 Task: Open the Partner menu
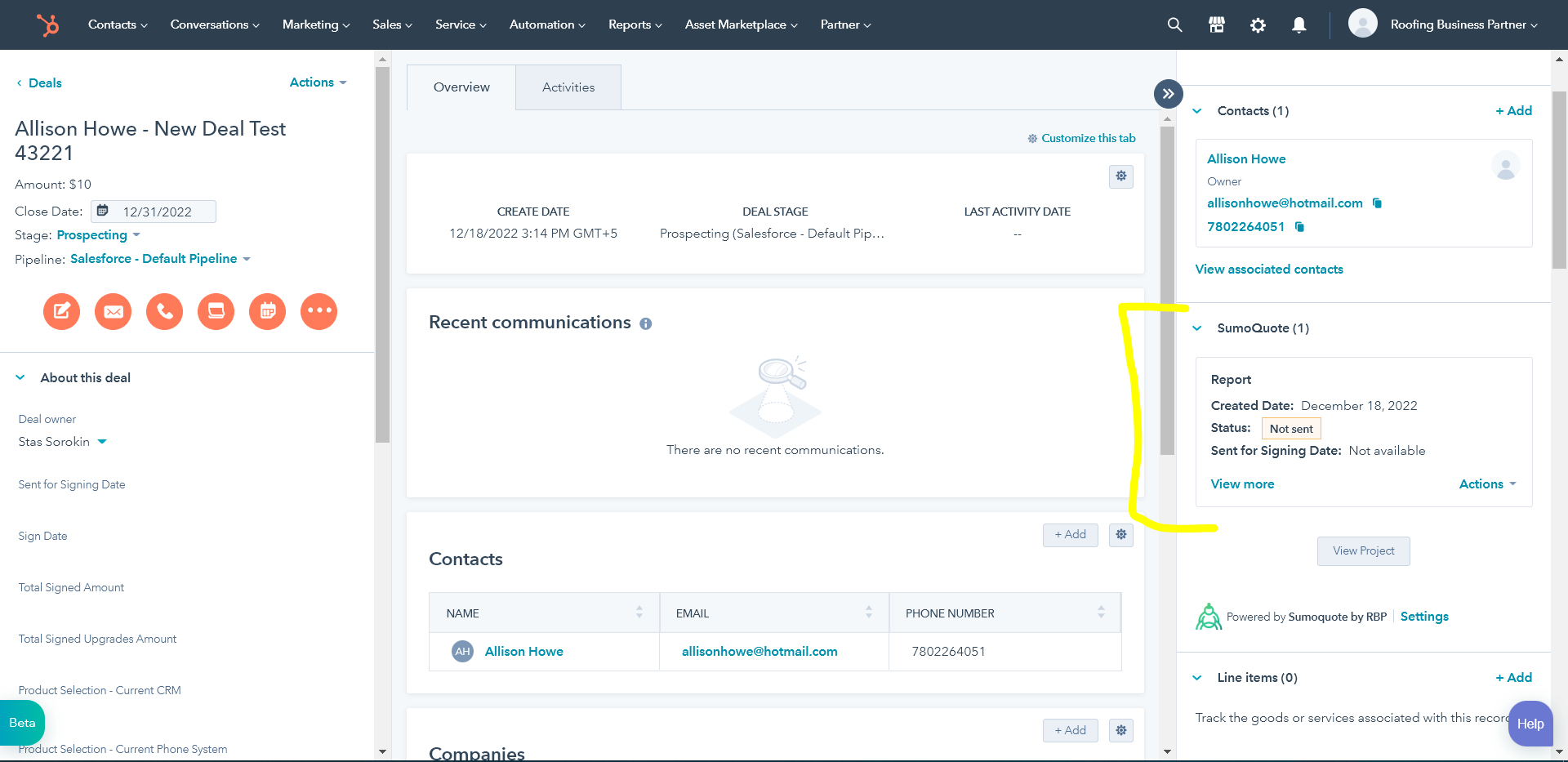tap(845, 25)
